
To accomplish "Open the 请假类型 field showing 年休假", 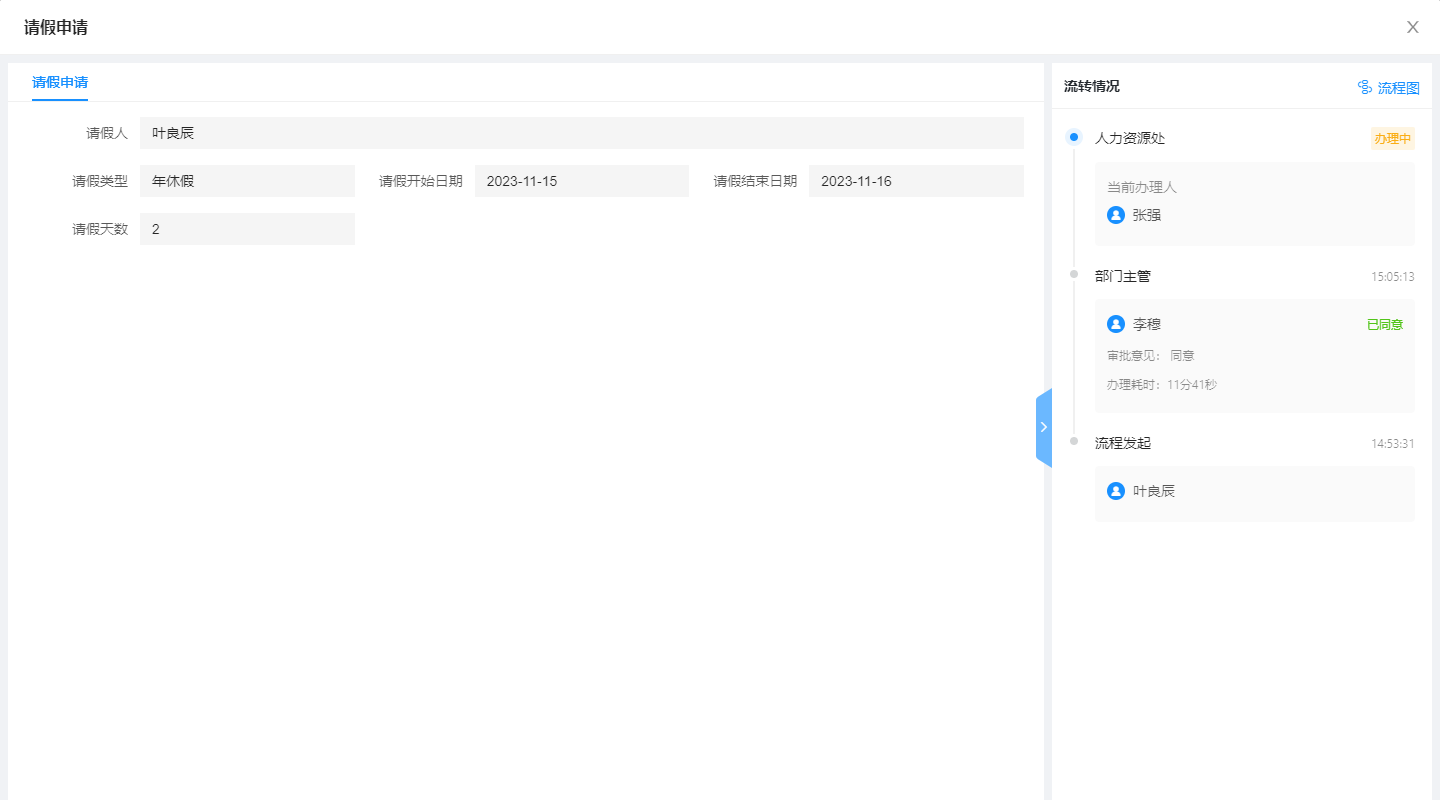I will coord(247,181).
